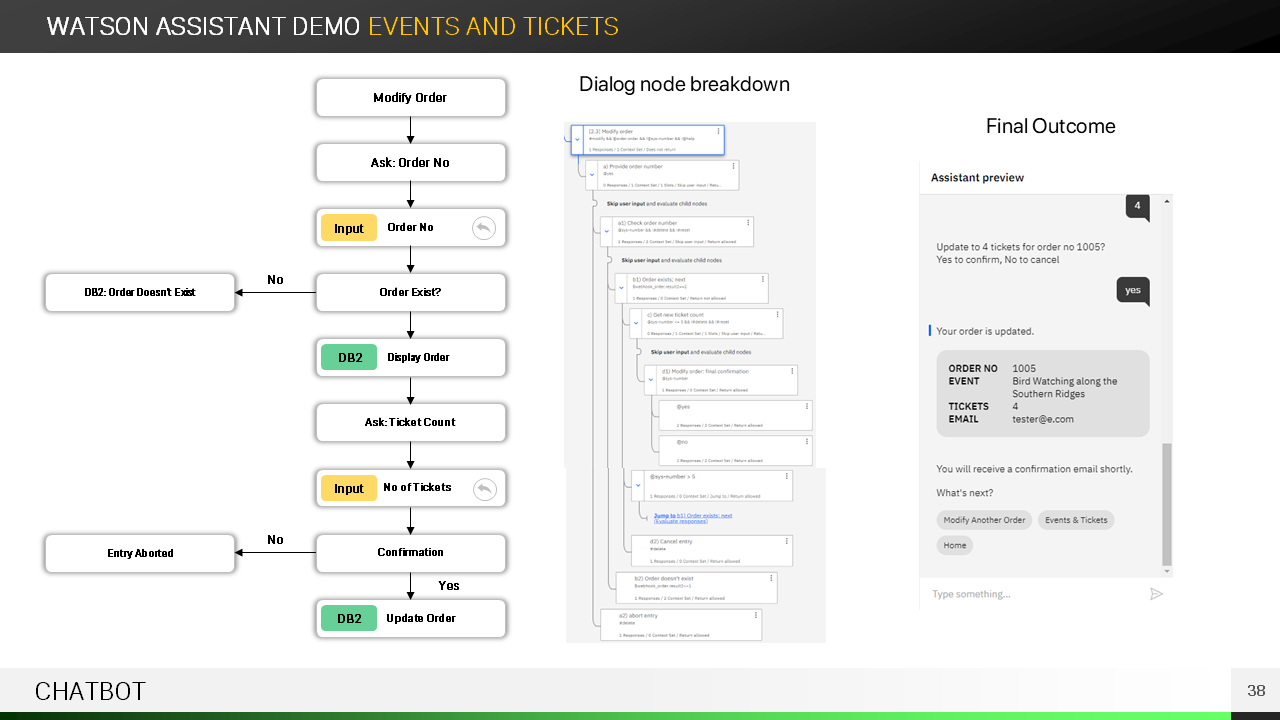Click the return arrow icon beside No of Tickets

[x=484, y=489]
